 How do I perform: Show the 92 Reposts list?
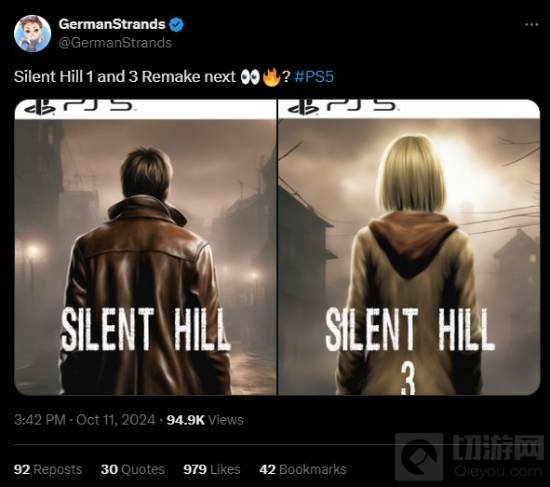(x=48, y=469)
